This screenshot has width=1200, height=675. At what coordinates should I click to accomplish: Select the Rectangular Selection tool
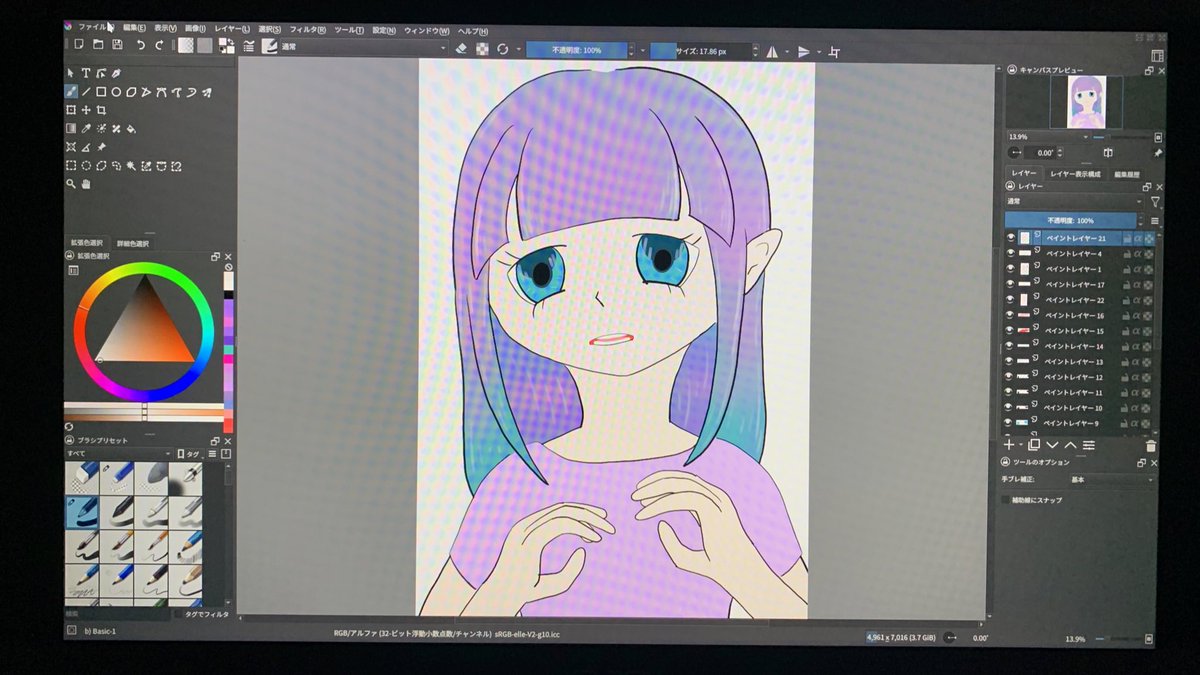pos(71,165)
